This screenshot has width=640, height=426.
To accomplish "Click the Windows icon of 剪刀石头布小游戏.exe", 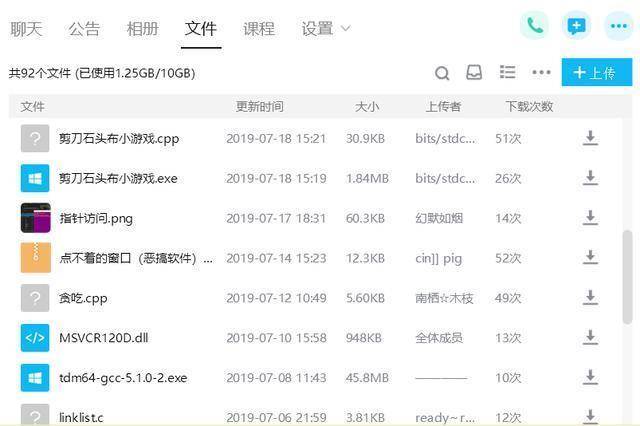I will [x=35, y=178].
